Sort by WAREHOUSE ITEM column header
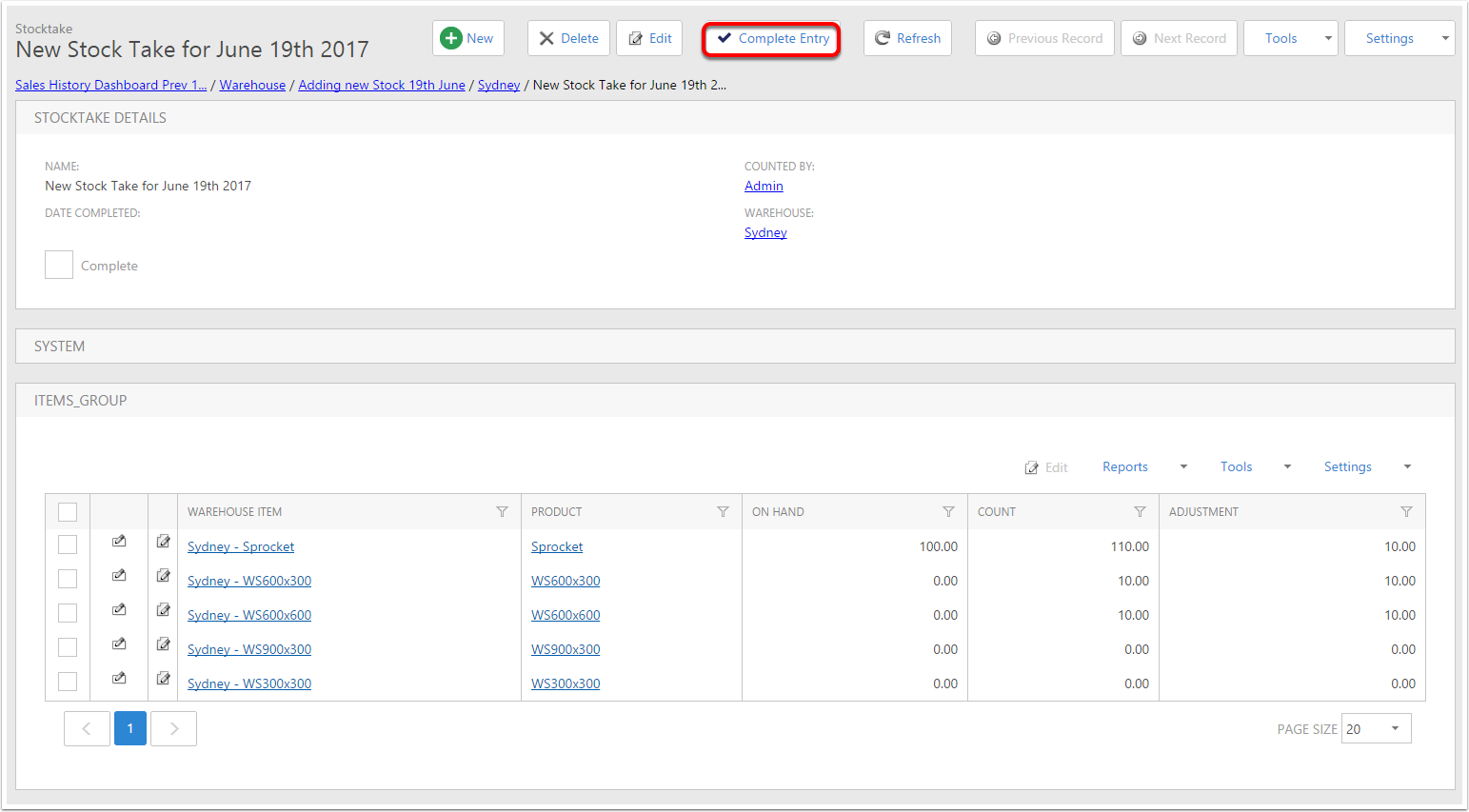 click(x=234, y=512)
